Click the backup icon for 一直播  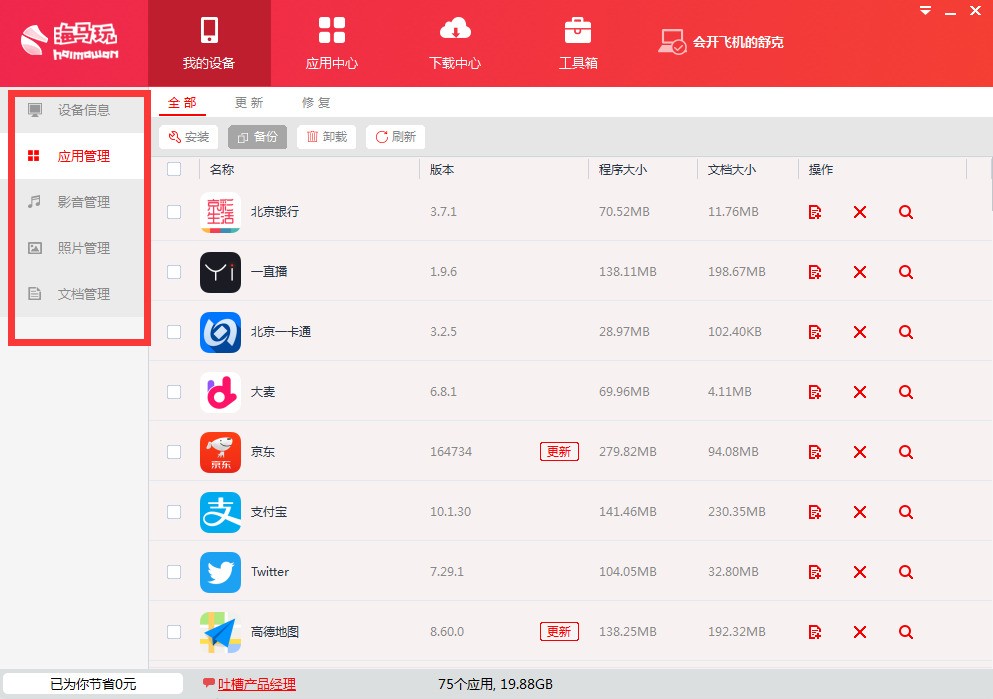(815, 272)
